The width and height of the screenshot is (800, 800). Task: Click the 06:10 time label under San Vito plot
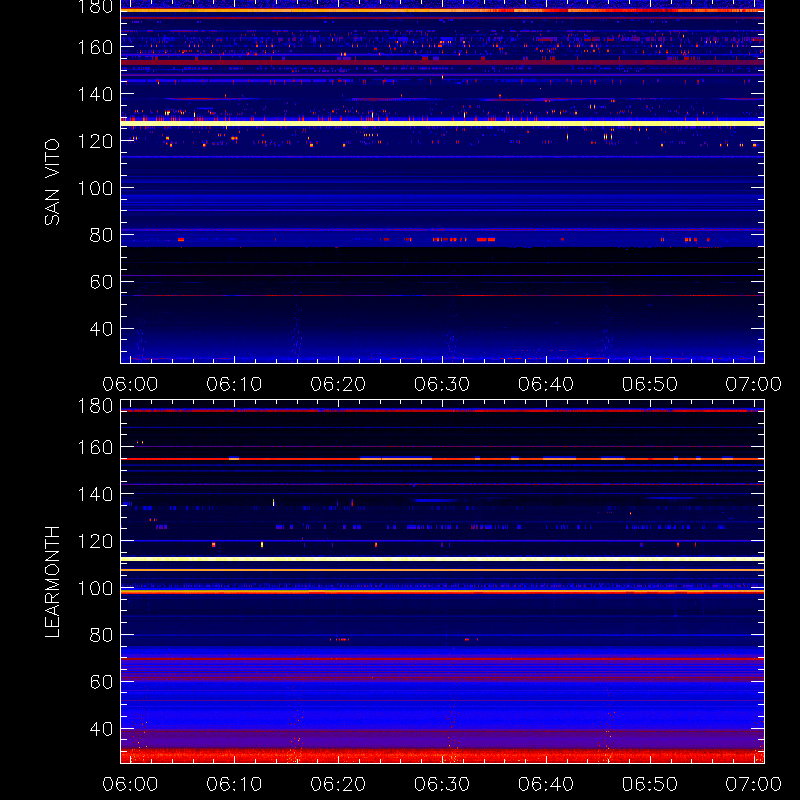[234, 384]
